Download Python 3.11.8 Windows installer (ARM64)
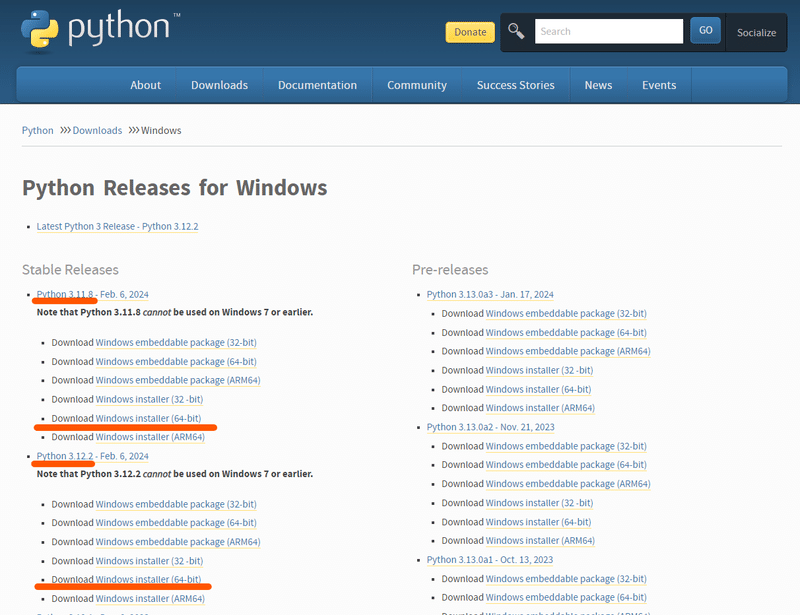This screenshot has width=800, height=615. (150, 437)
